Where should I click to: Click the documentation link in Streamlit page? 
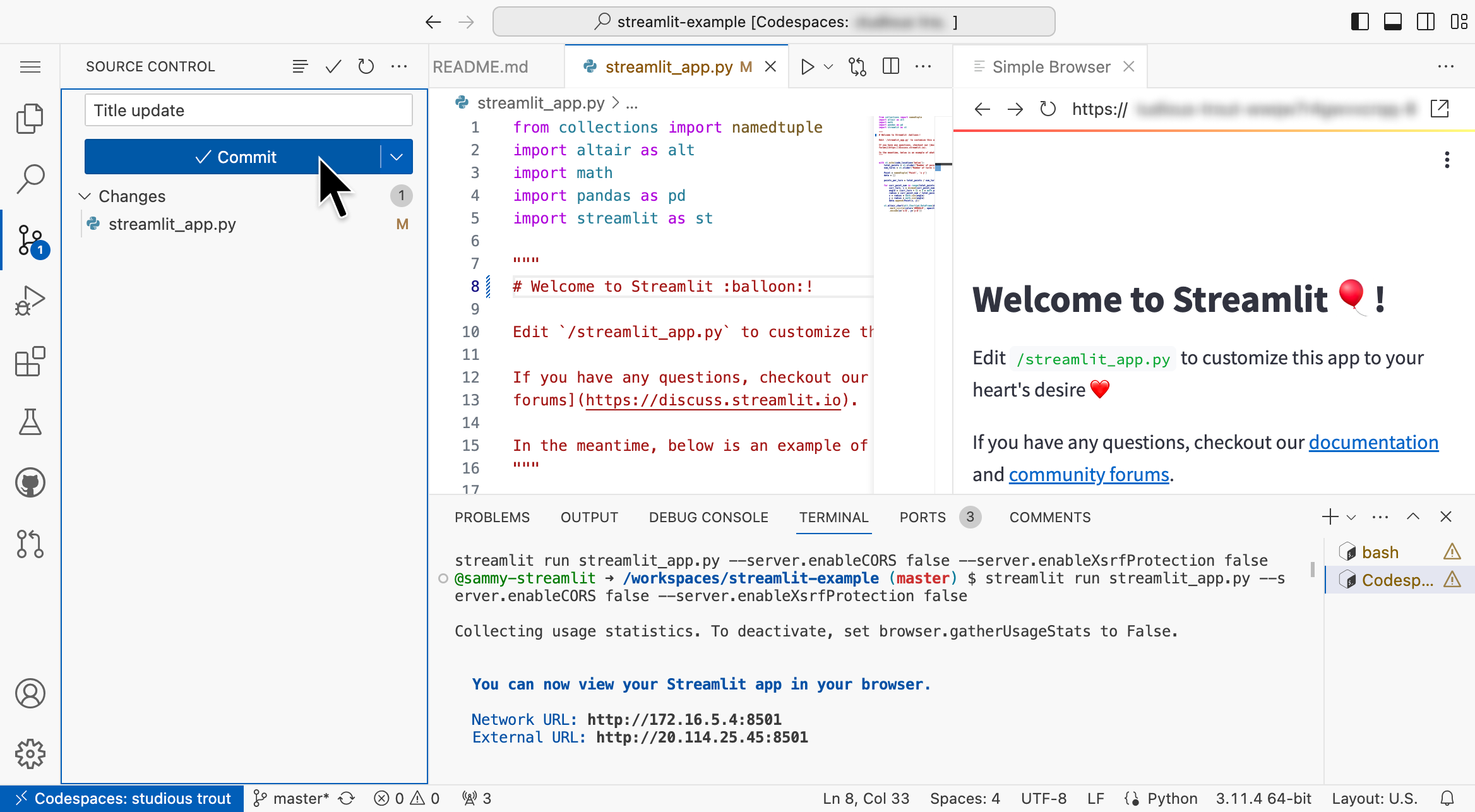pos(1373,442)
